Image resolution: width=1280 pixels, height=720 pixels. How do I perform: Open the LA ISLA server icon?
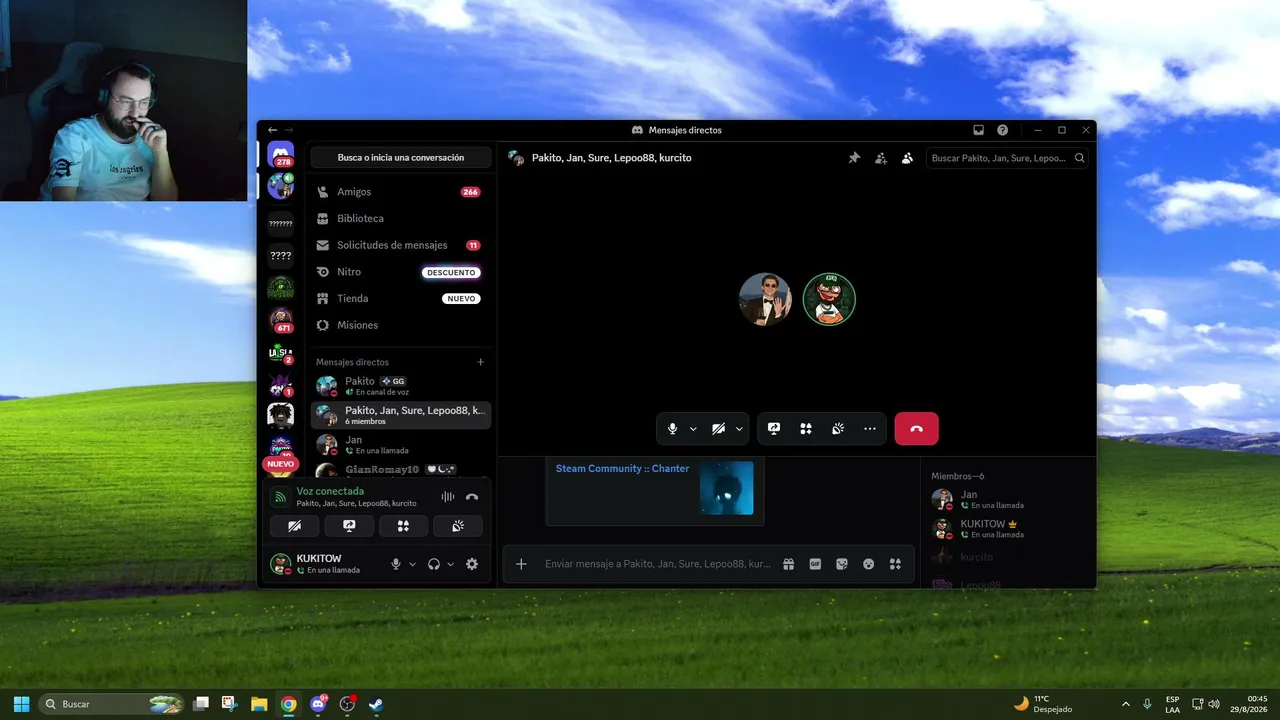click(281, 351)
